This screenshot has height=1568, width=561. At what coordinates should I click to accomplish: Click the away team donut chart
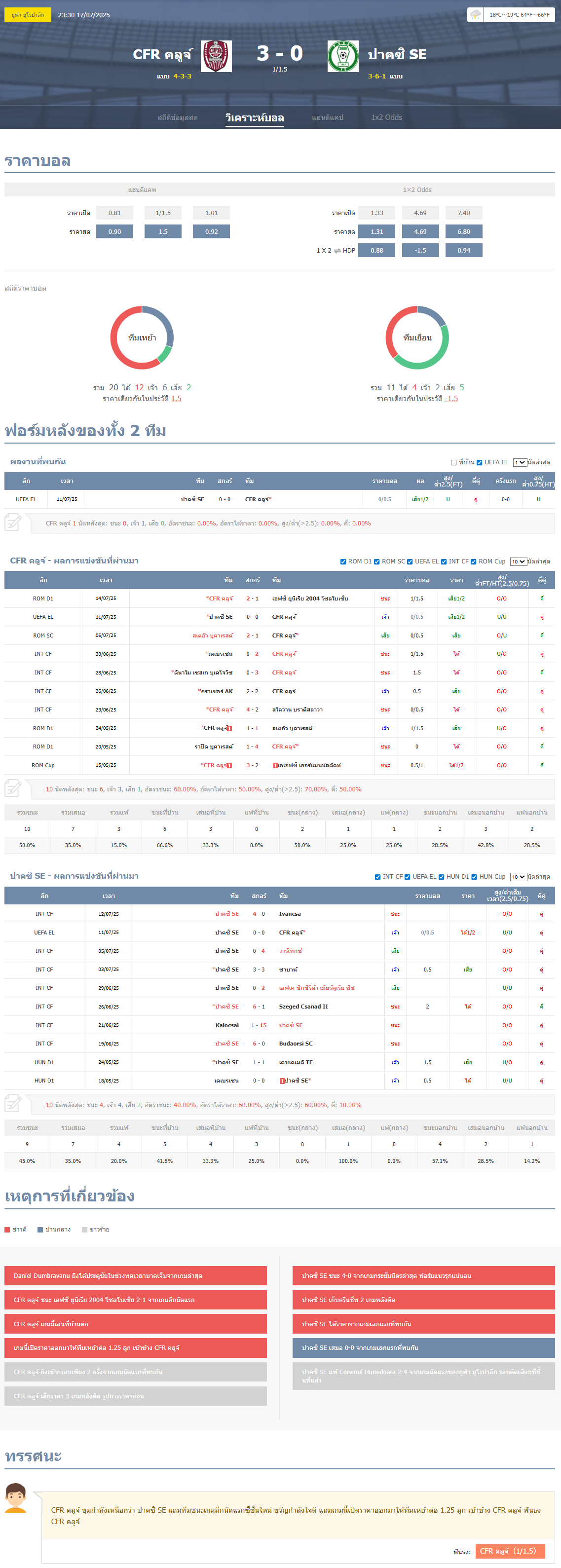[417, 338]
